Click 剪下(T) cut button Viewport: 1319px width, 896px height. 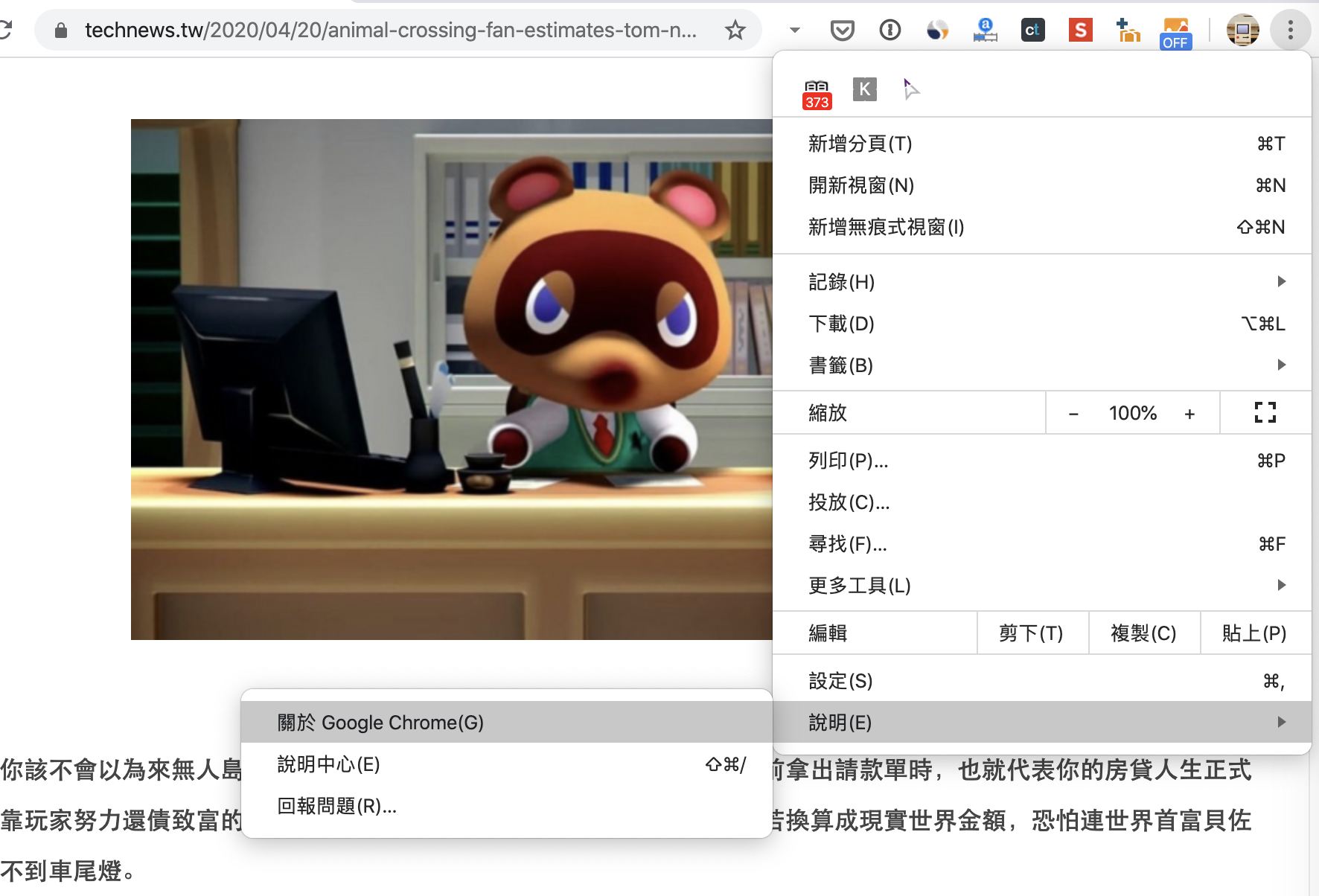[1032, 633]
